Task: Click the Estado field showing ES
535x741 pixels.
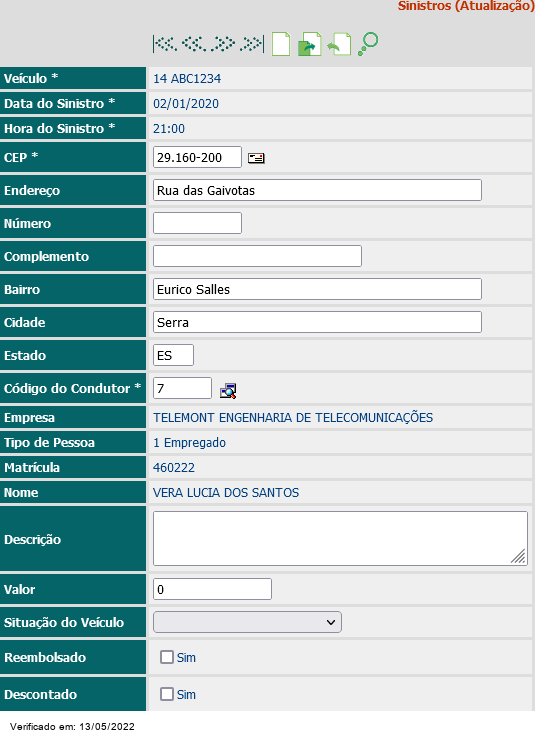Action: [x=173, y=355]
